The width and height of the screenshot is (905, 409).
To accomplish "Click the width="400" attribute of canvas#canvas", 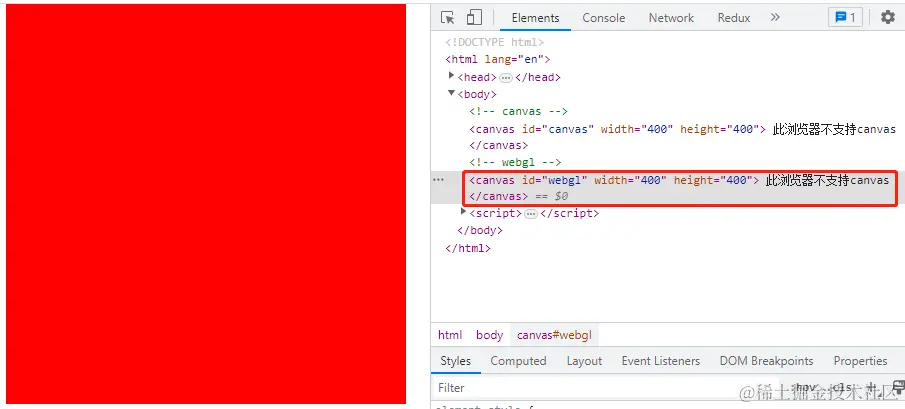I will [637, 129].
